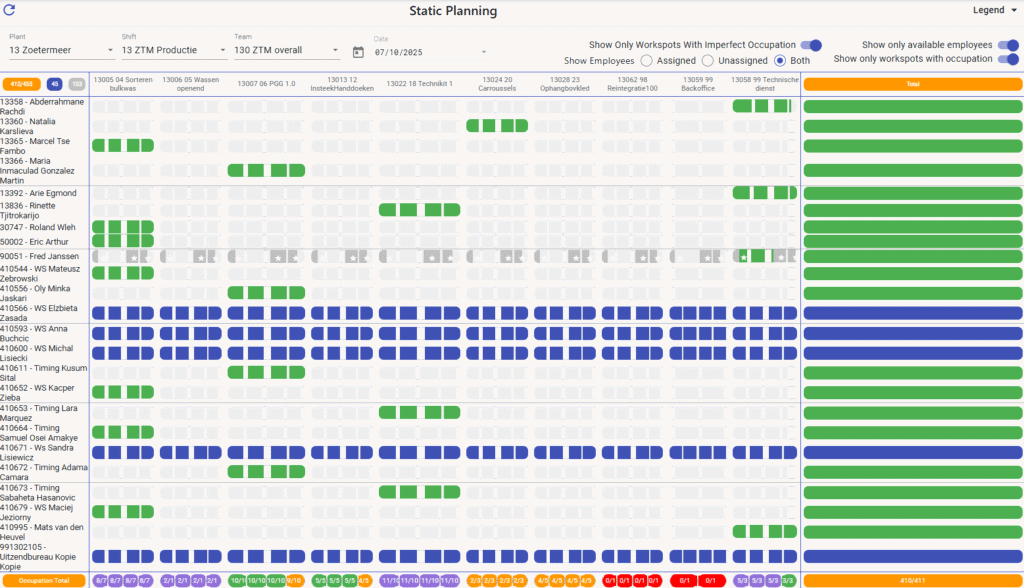Click the orange Occupation Total badge
This screenshot has height=588, width=1024.
(x=45, y=580)
